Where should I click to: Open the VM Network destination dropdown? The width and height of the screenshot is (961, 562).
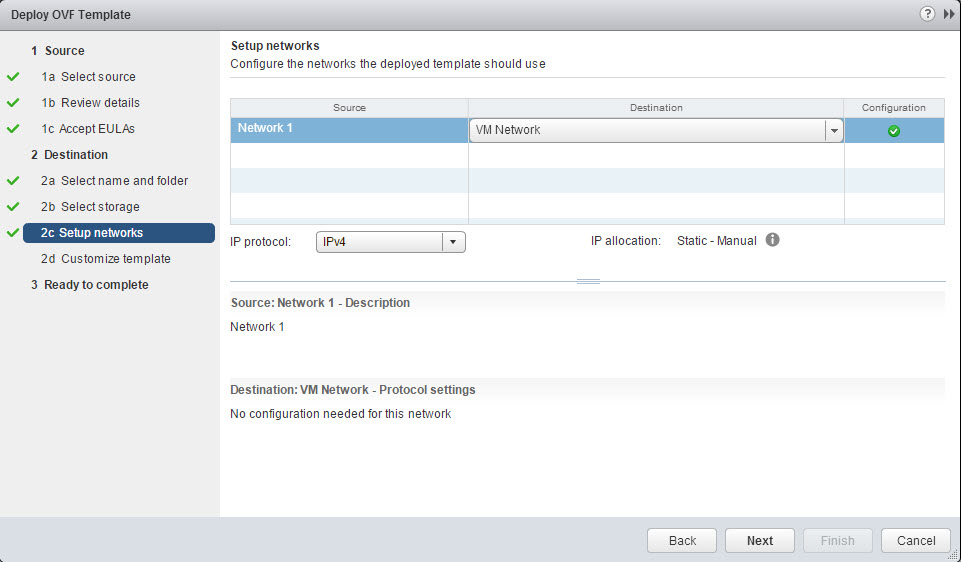(x=832, y=130)
